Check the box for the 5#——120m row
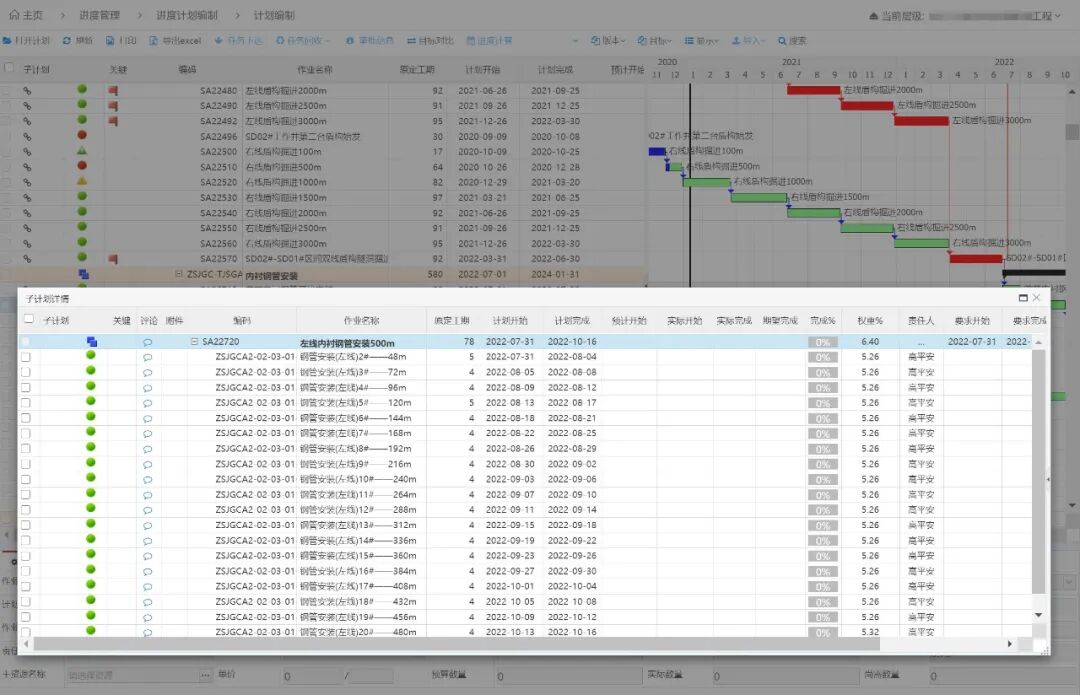This screenshot has width=1080, height=695. coord(25,403)
